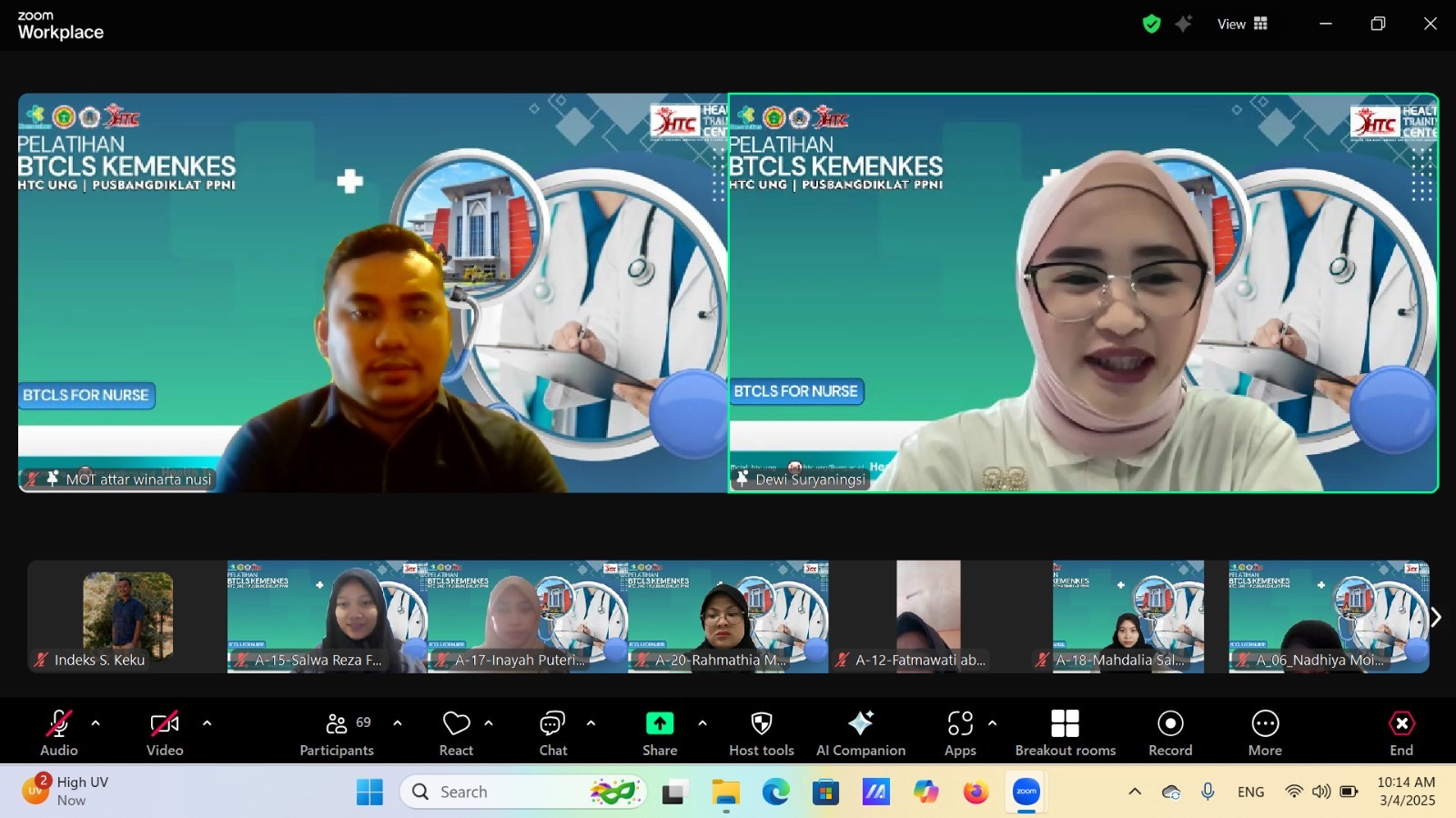Click MOT attar winarta nusi name label
Viewport: 1456px width, 818px height.
tap(138, 480)
